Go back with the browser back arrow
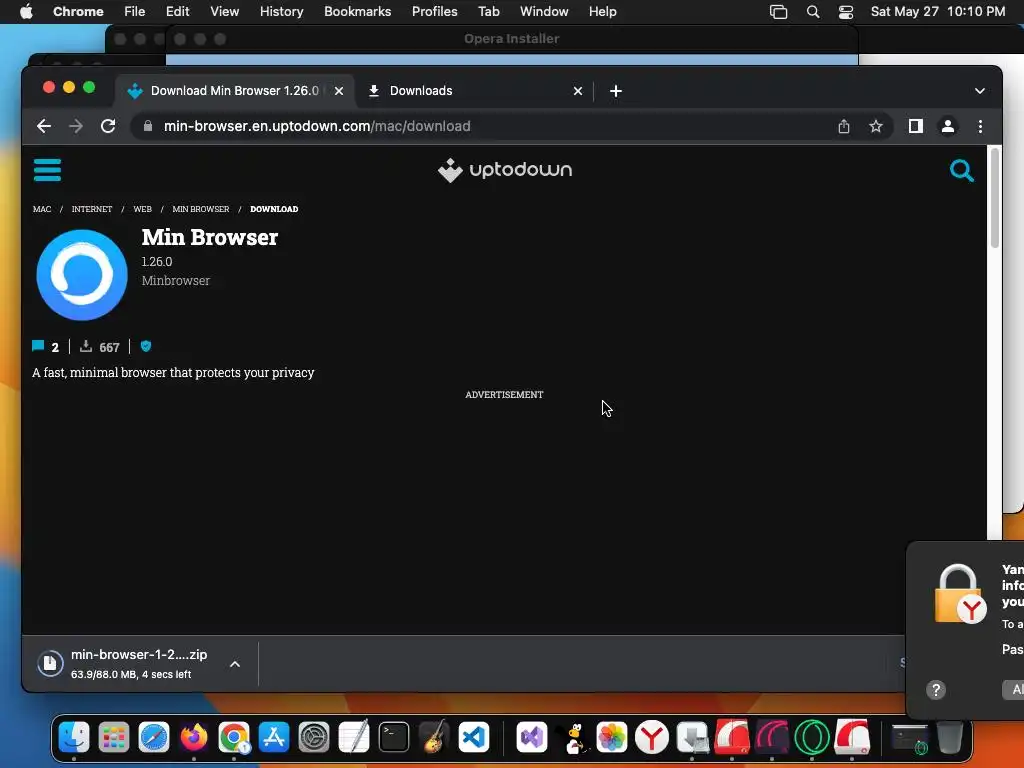Viewport: 1024px width, 768px height. coord(44,126)
